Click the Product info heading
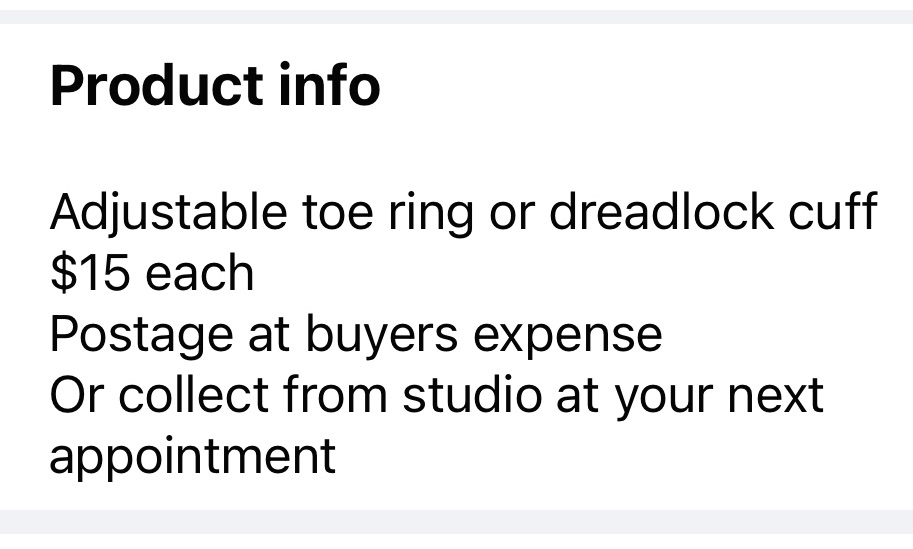913x549 pixels. click(x=215, y=86)
